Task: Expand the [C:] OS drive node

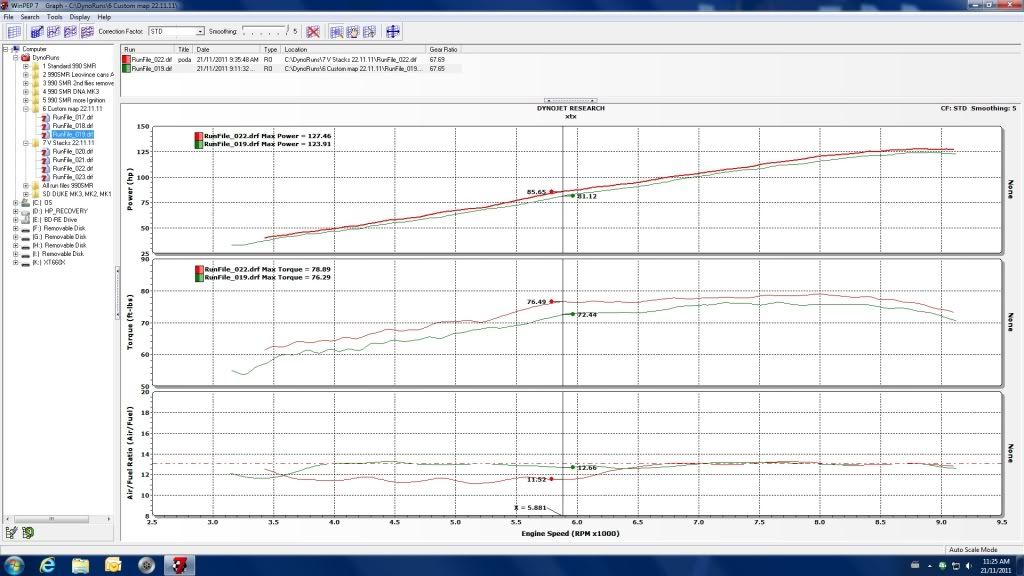Action: pos(15,202)
